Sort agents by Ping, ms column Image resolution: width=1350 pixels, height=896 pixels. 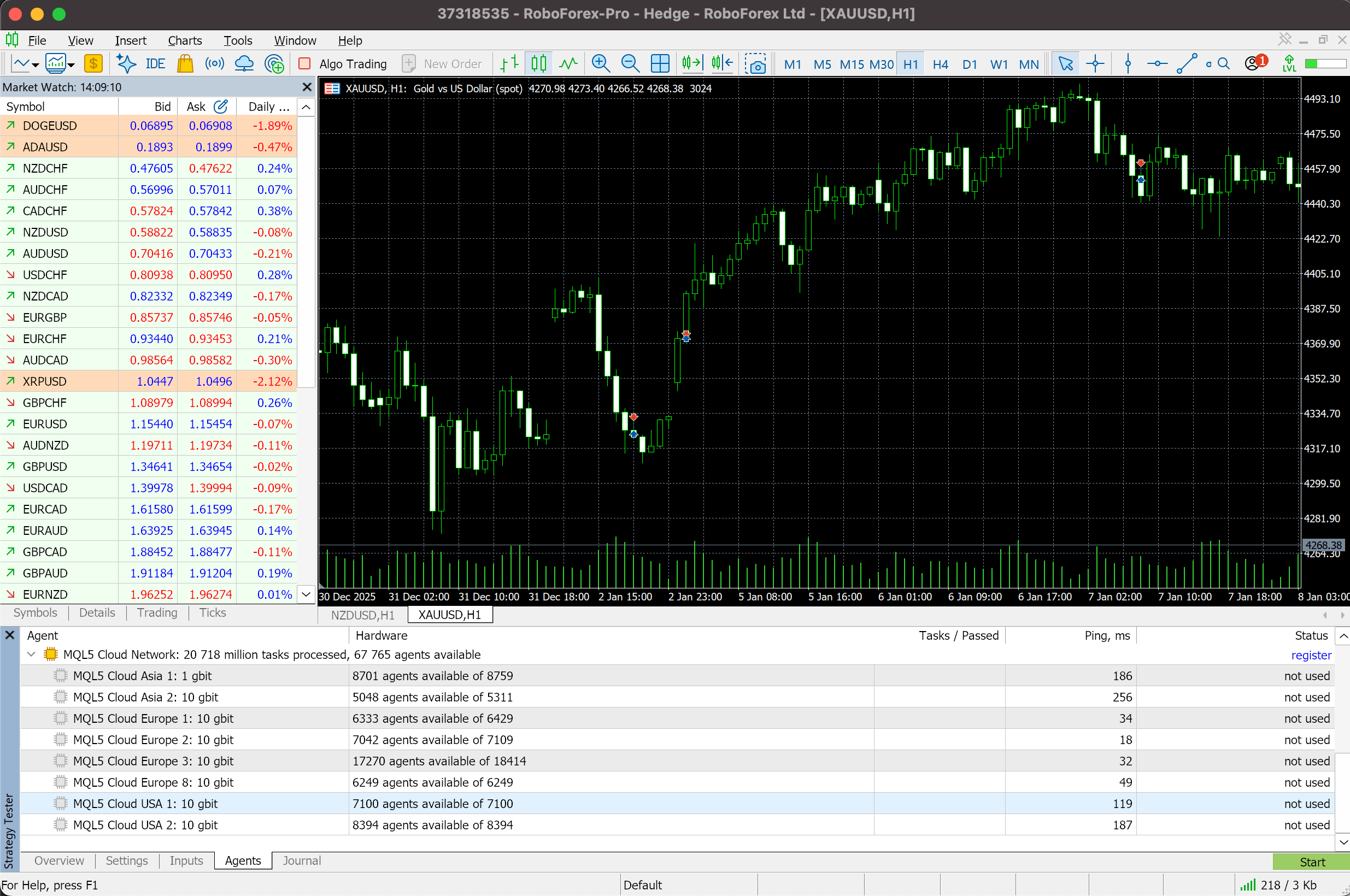pyautogui.click(x=1071, y=635)
